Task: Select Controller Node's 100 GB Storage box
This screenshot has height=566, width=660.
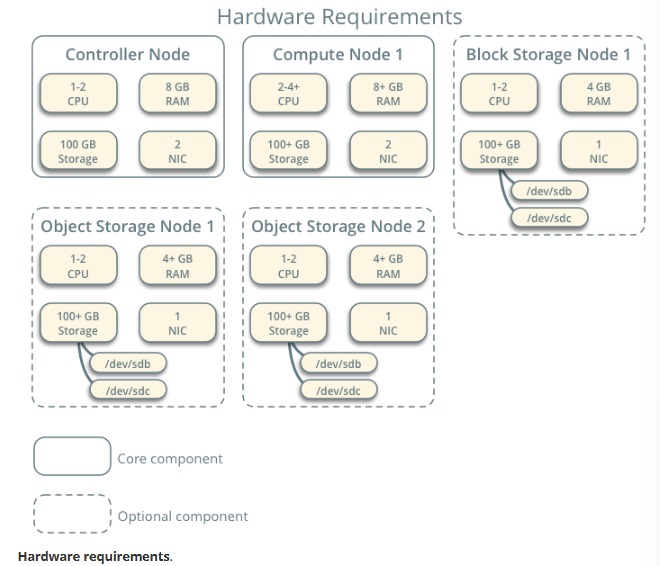Action: [x=78, y=151]
